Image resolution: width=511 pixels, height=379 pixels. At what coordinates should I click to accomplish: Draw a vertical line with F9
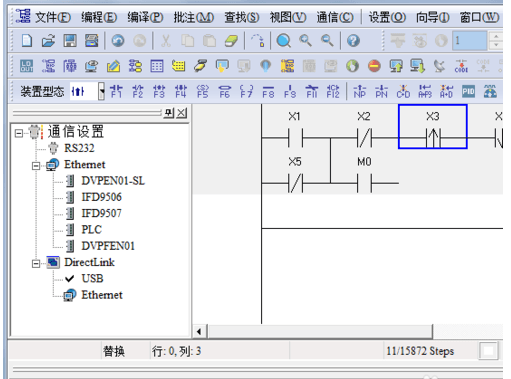(x=290, y=91)
